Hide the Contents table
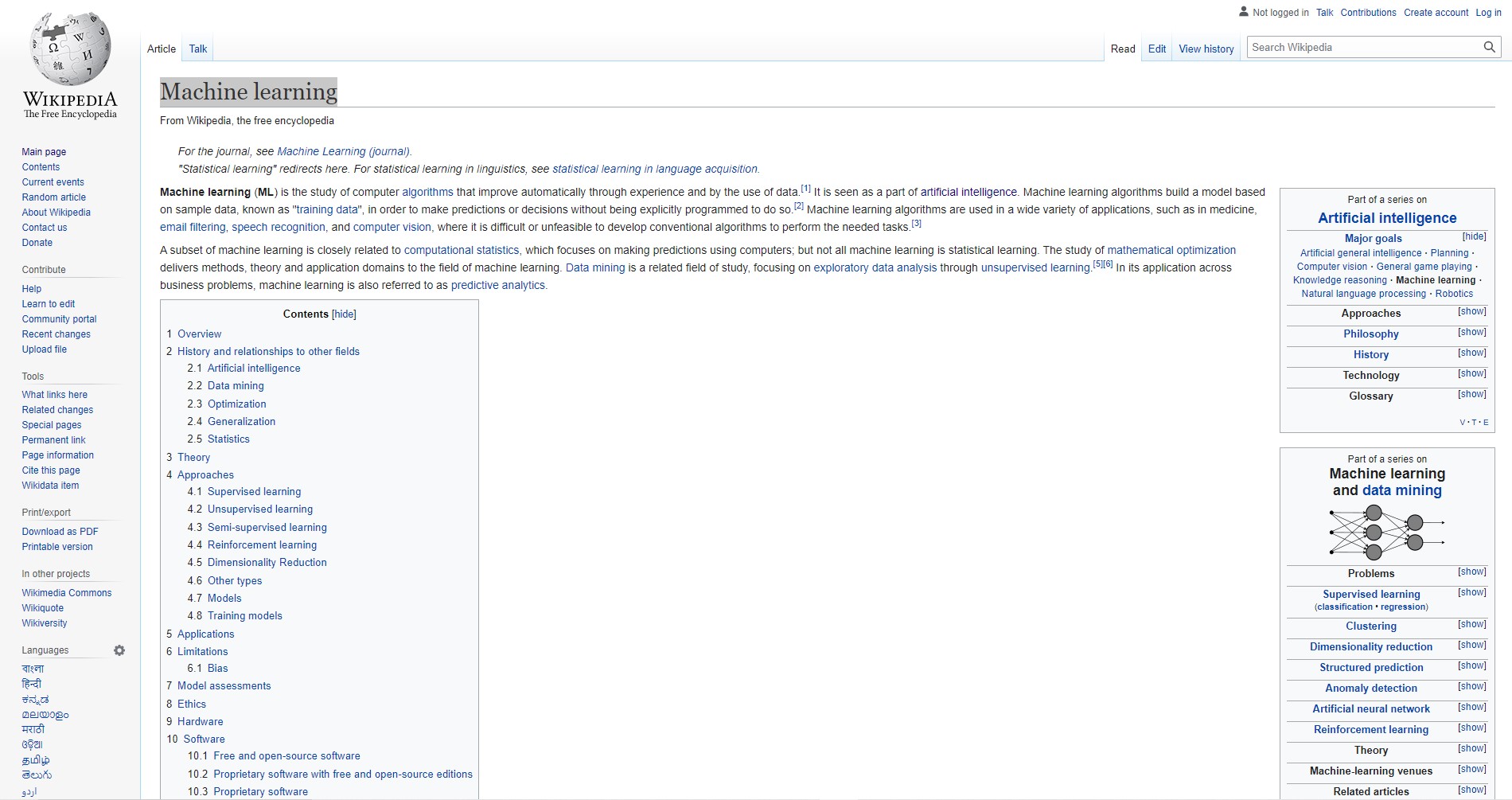Viewport: 1512px width, 800px height. pyautogui.click(x=344, y=314)
